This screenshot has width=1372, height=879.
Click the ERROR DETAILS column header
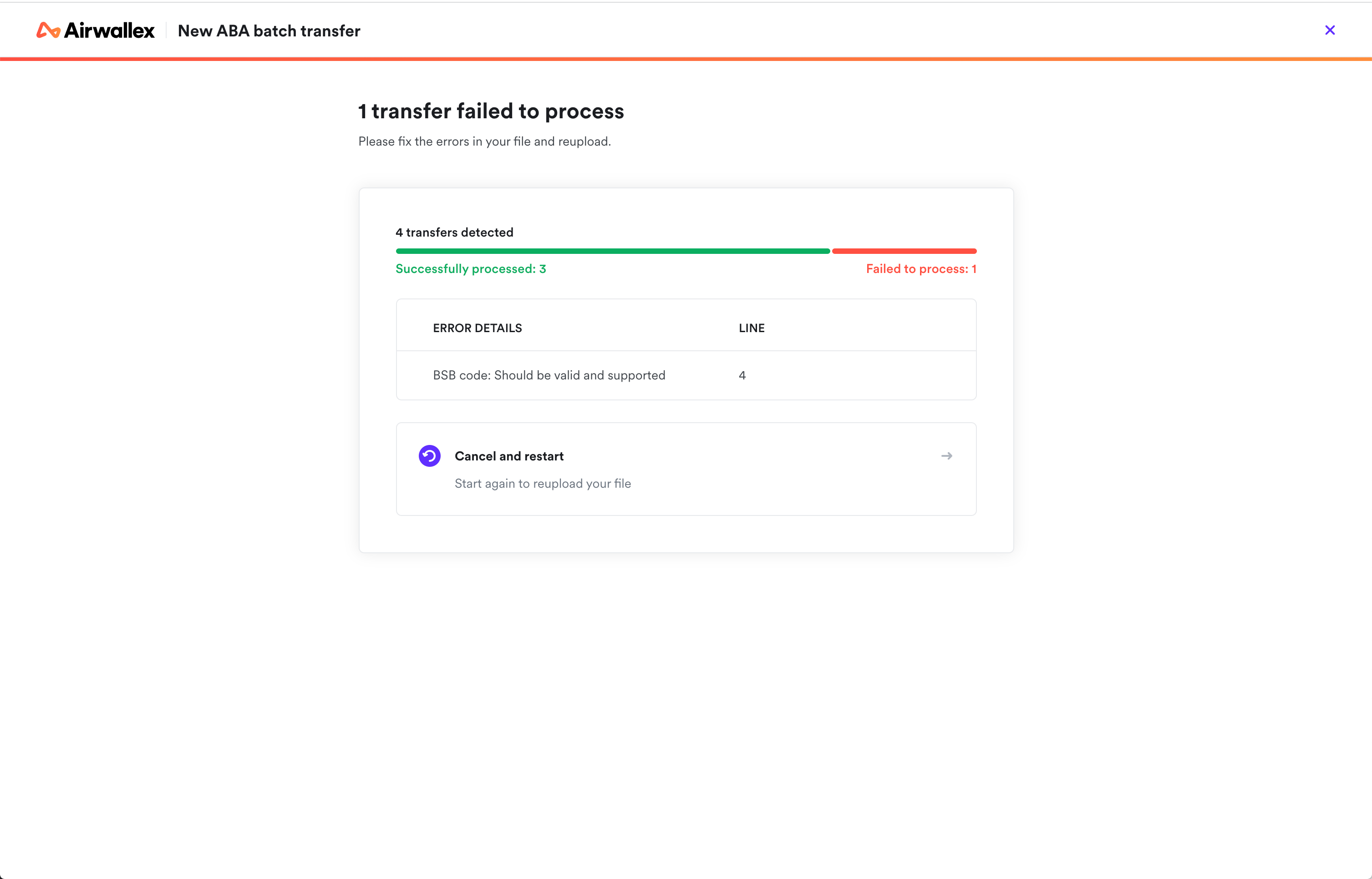[478, 328]
